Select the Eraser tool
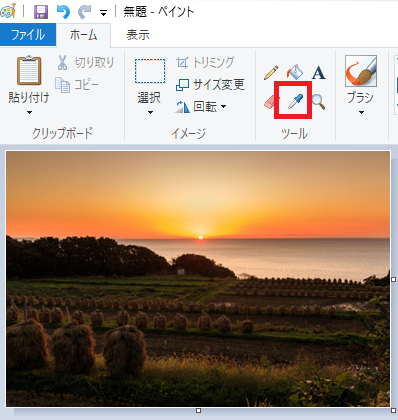Screen dimensions: 398x420 pyautogui.click(x=270, y=101)
